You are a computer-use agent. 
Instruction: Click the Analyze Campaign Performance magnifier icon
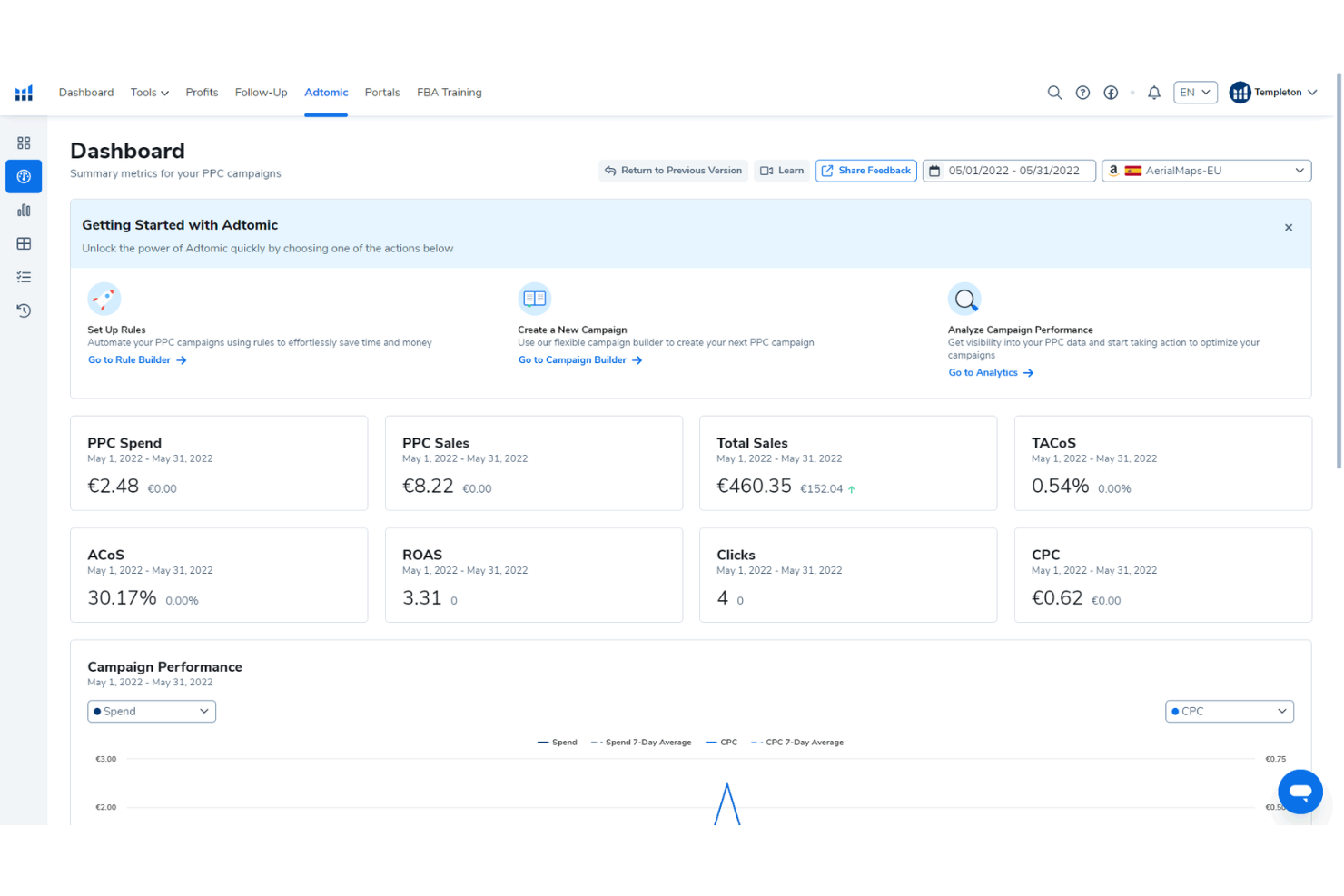pyautogui.click(x=964, y=299)
